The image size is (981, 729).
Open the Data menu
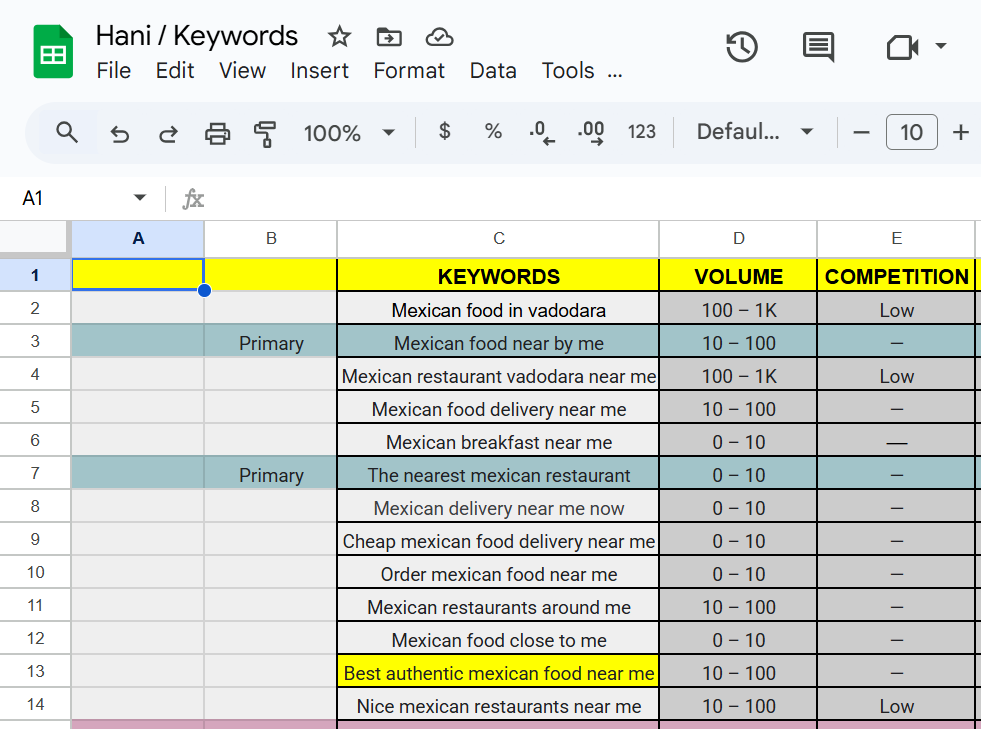pos(493,71)
